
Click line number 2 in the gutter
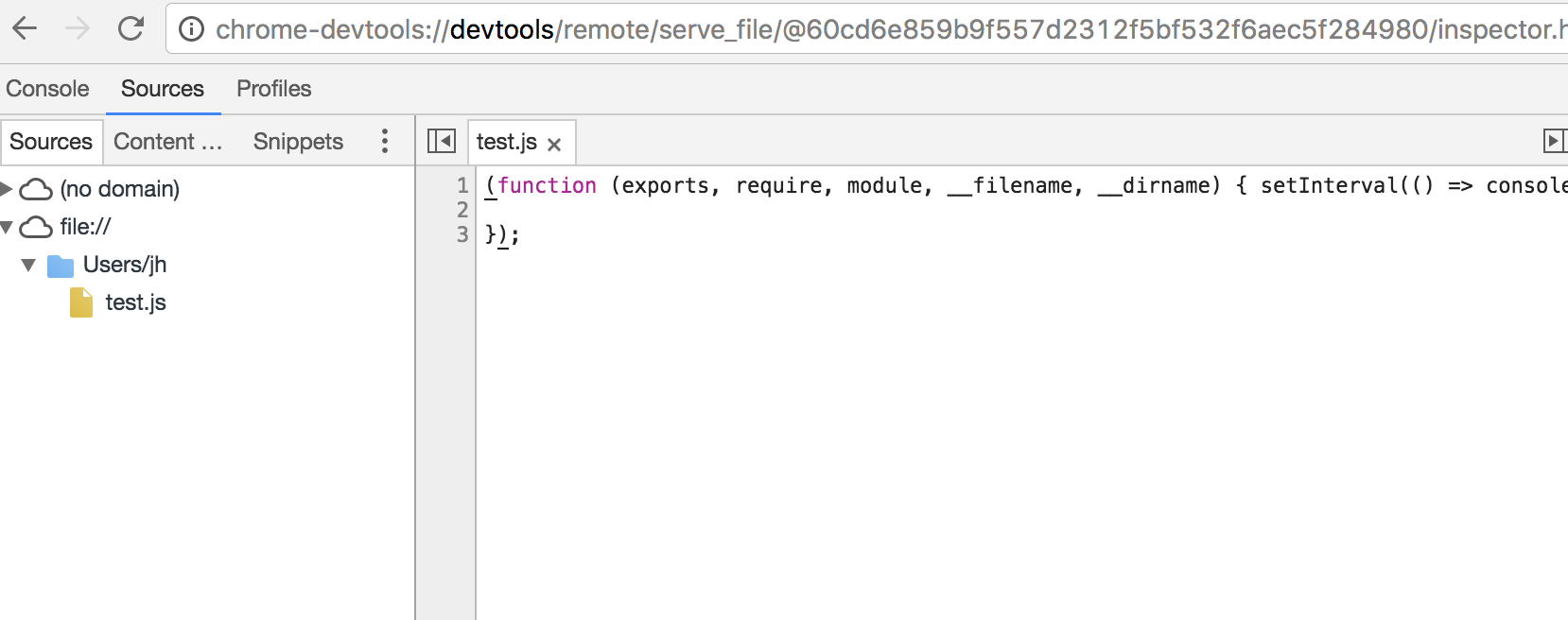(x=462, y=210)
